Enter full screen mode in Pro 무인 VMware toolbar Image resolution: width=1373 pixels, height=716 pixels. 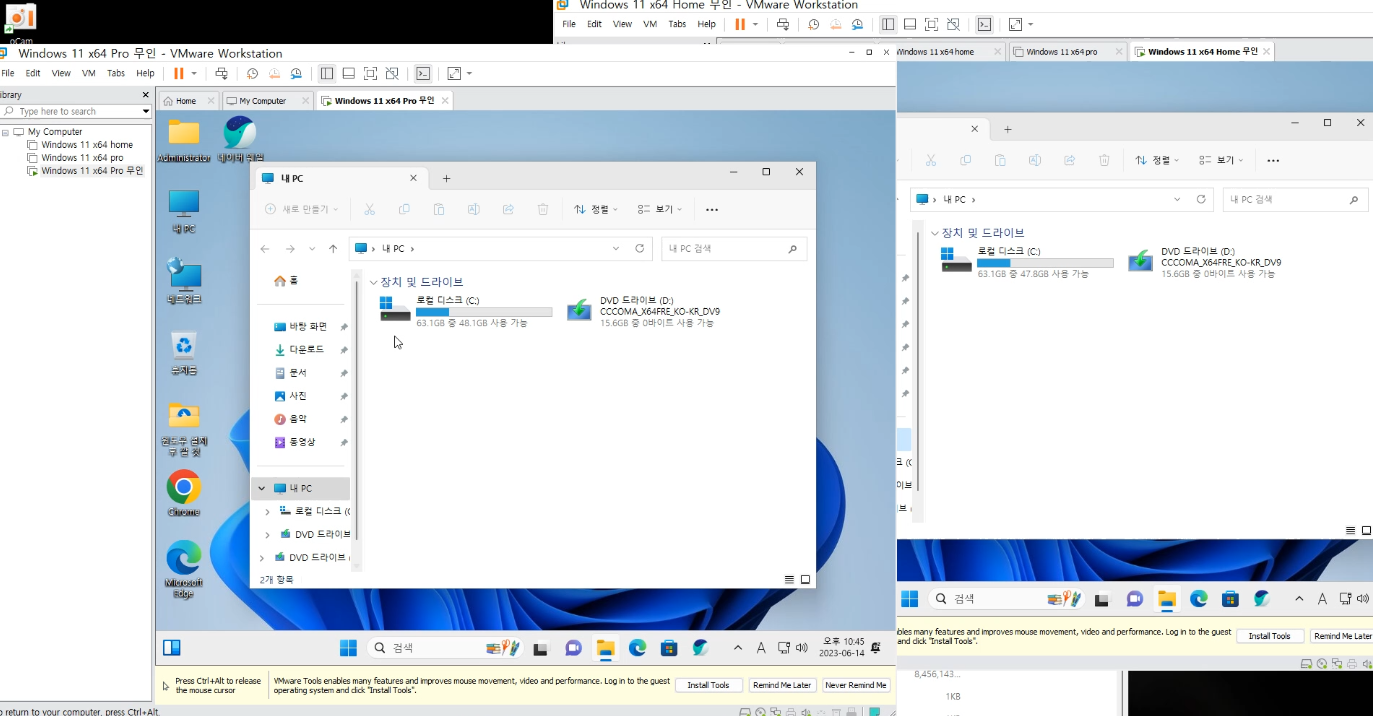click(370, 73)
